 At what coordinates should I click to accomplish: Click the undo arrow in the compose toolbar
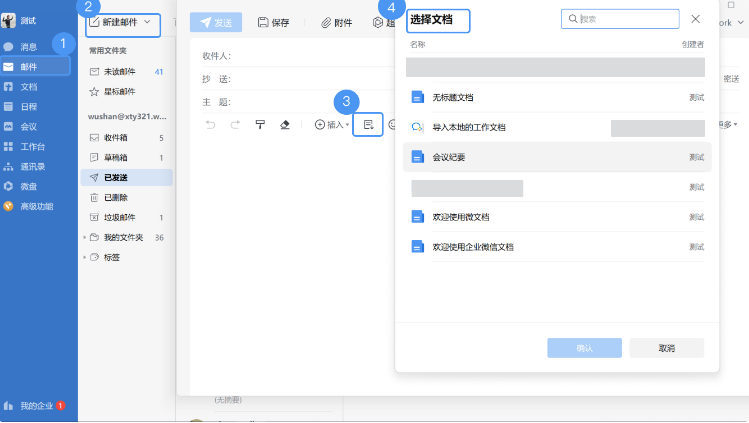(x=210, y=125)
